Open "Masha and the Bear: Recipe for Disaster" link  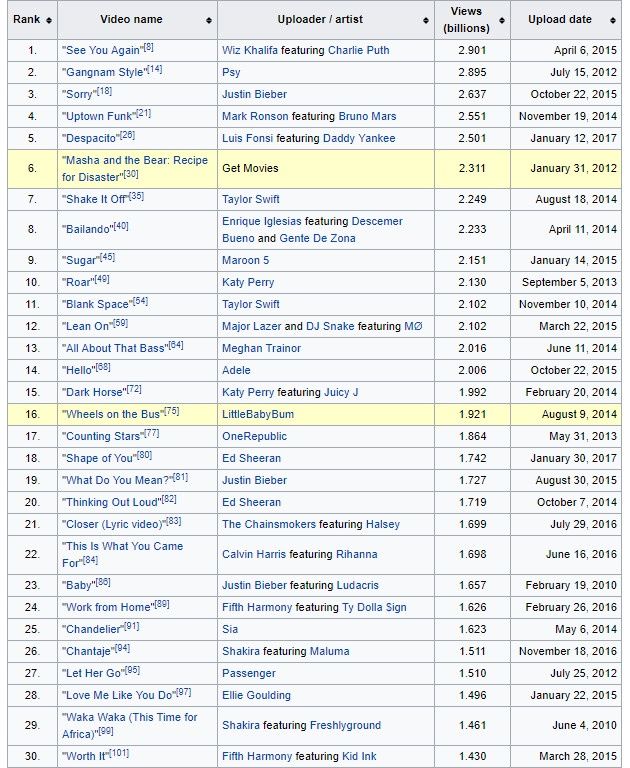click(x=135, y=168)
